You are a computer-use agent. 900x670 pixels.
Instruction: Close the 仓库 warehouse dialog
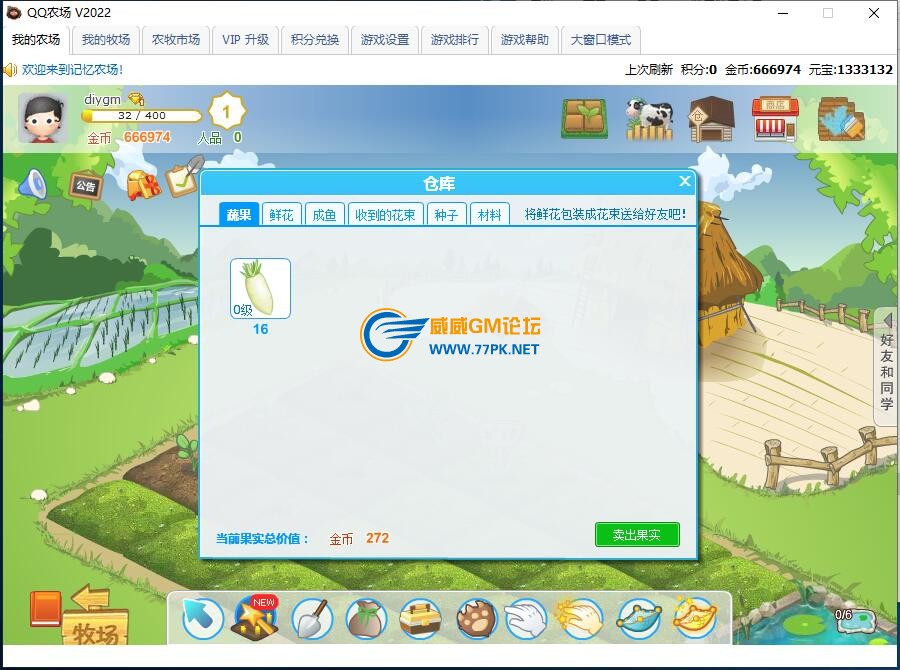click(685, 181)
